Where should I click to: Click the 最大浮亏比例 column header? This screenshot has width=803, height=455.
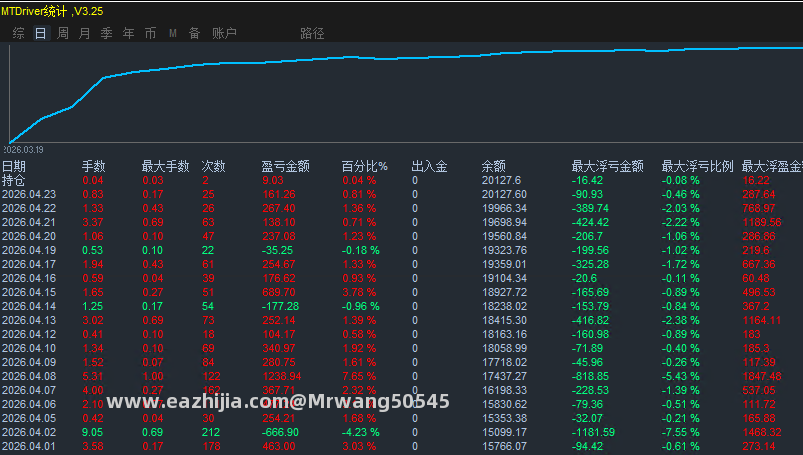click(x=698, y=166)
